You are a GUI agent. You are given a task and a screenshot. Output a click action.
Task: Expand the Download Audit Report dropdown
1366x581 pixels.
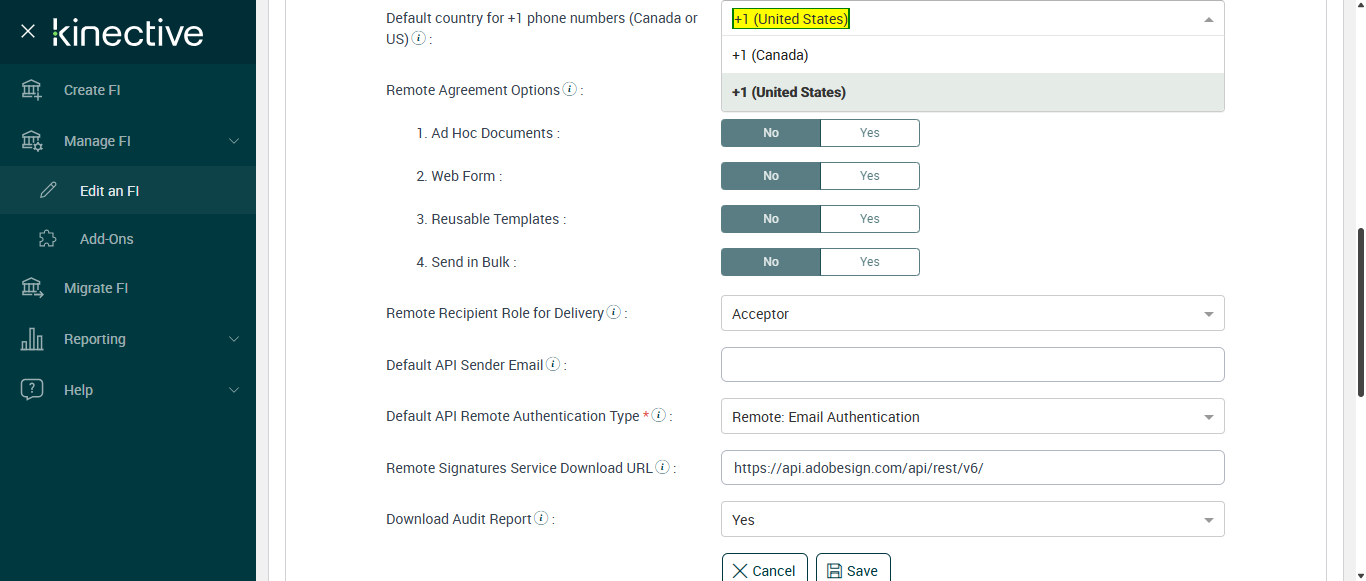972,520
